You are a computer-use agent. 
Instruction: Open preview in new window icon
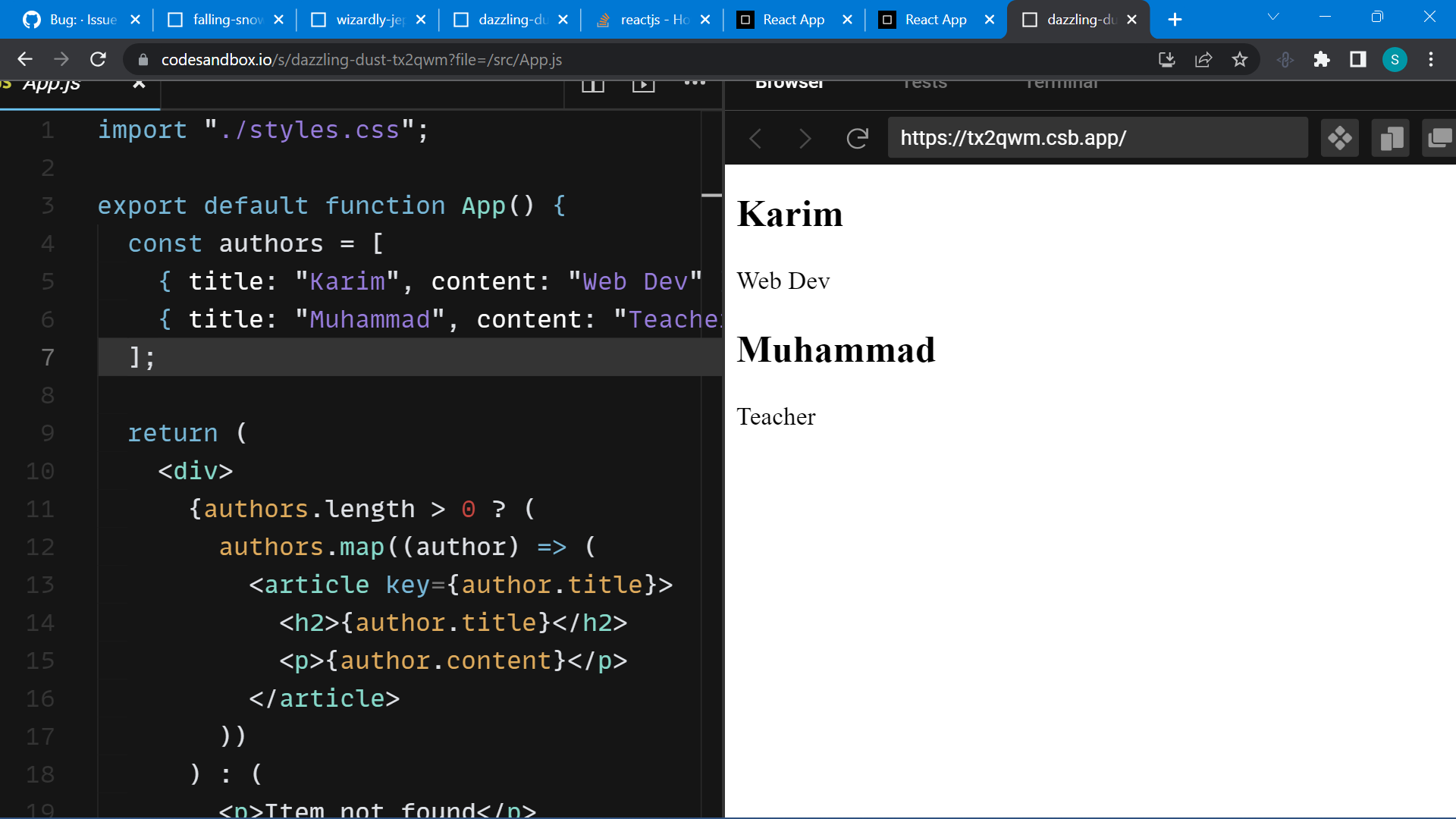click(1439, 138)
